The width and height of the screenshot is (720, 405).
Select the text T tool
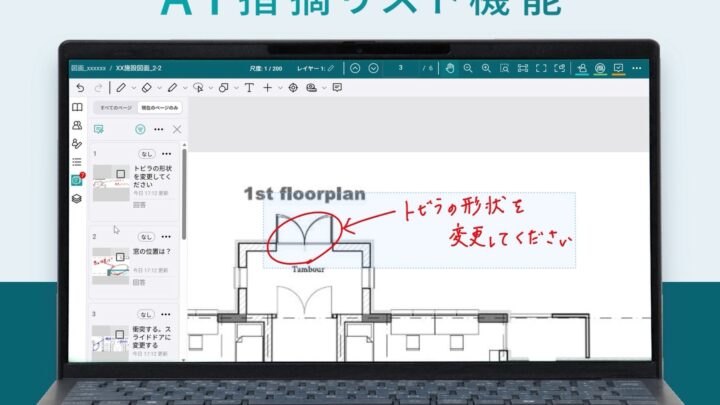(249, 88)
